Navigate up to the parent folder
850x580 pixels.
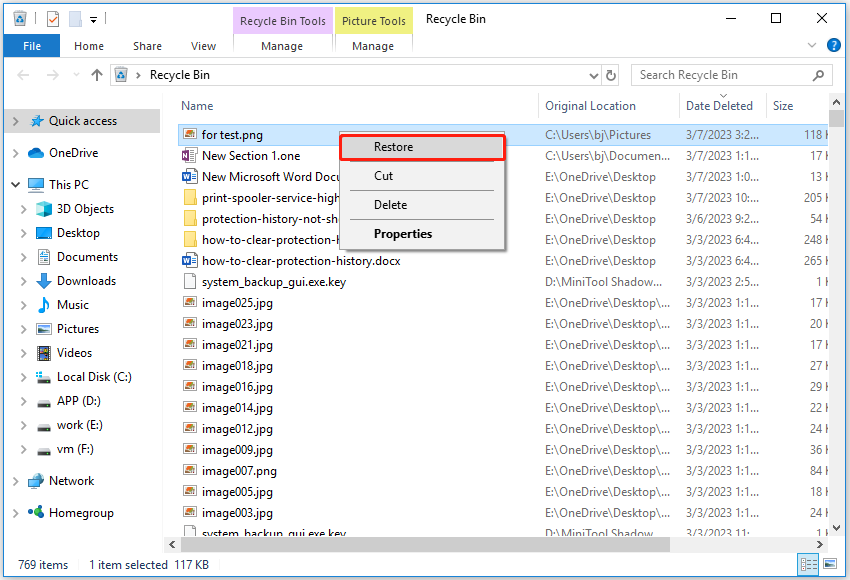tap(95, 74)
